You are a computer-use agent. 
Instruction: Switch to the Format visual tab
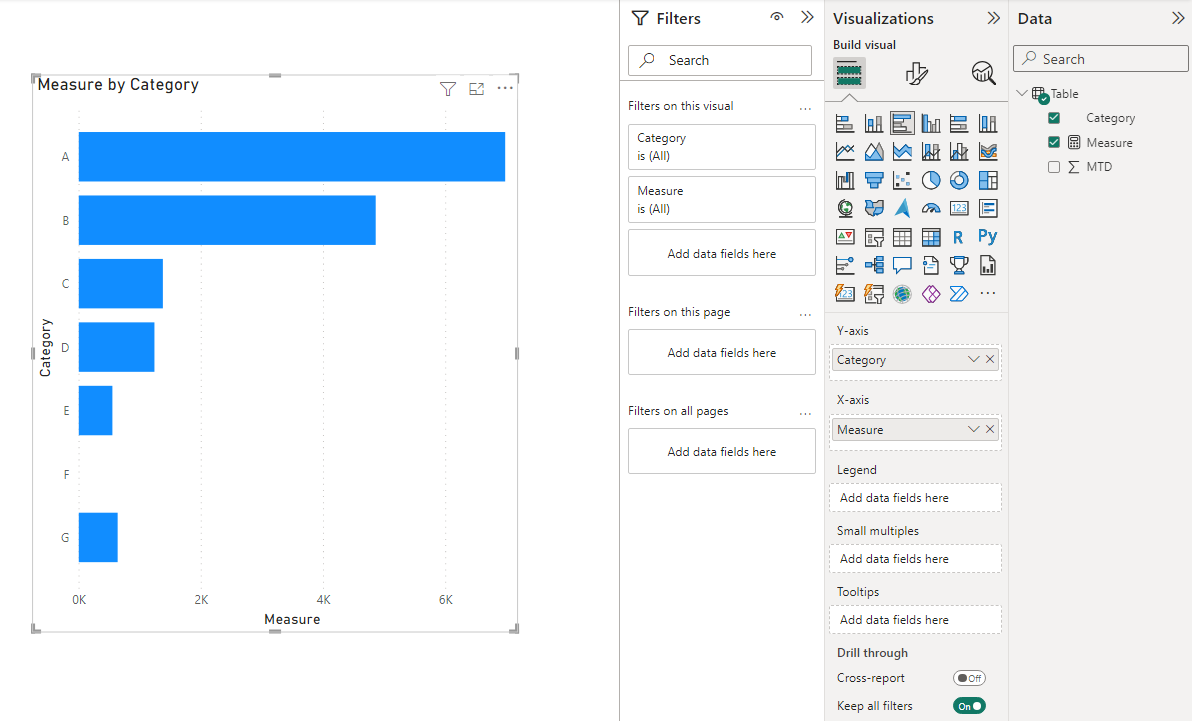coord(917,73)
